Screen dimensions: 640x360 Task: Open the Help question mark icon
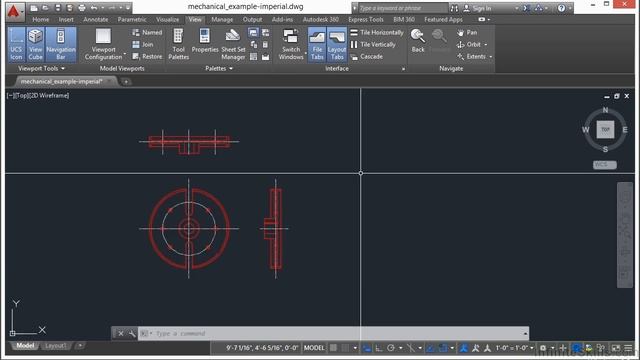click(x=562, y=8)
